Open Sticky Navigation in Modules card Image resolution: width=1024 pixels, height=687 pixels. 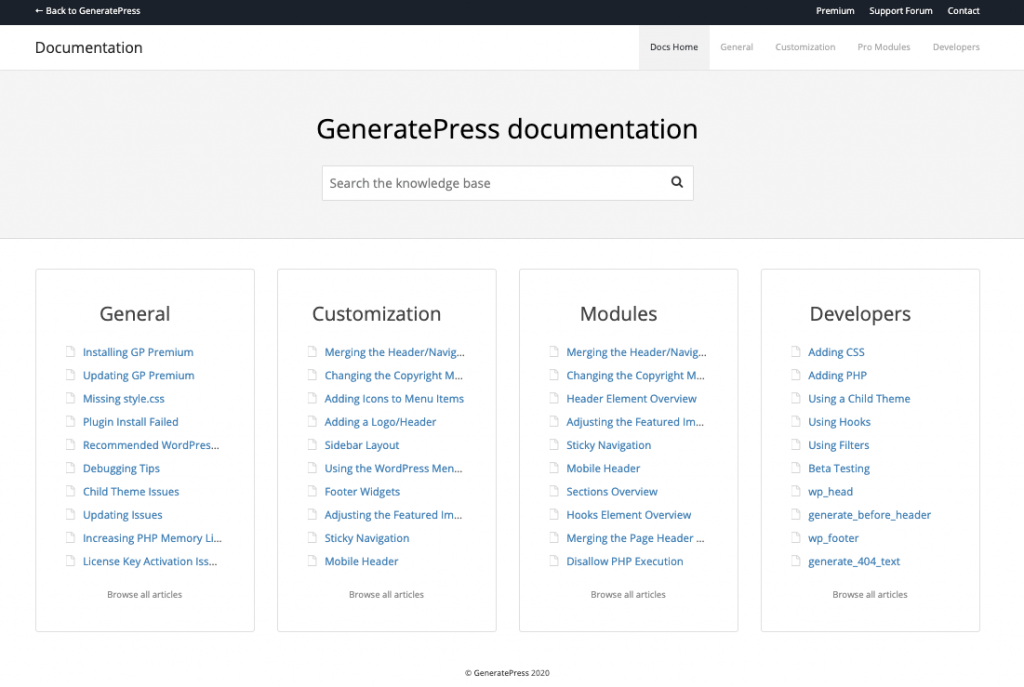[x=609, y=445]
